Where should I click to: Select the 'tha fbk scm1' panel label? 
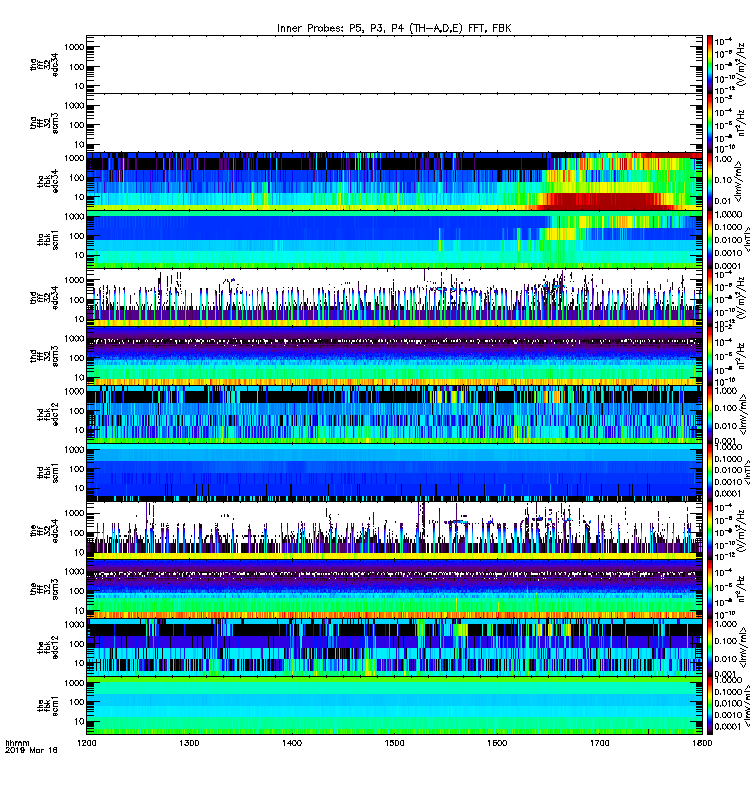(48, 240)
